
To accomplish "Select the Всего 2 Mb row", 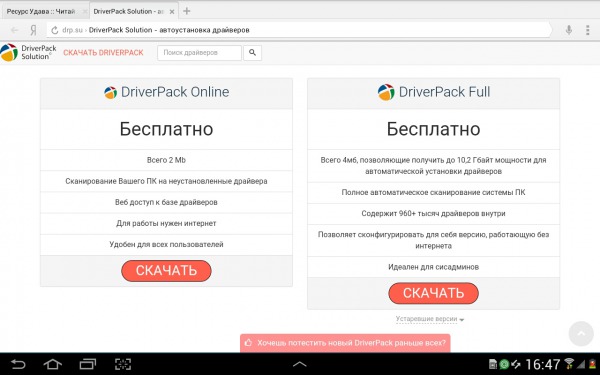I will coord(166,160).
